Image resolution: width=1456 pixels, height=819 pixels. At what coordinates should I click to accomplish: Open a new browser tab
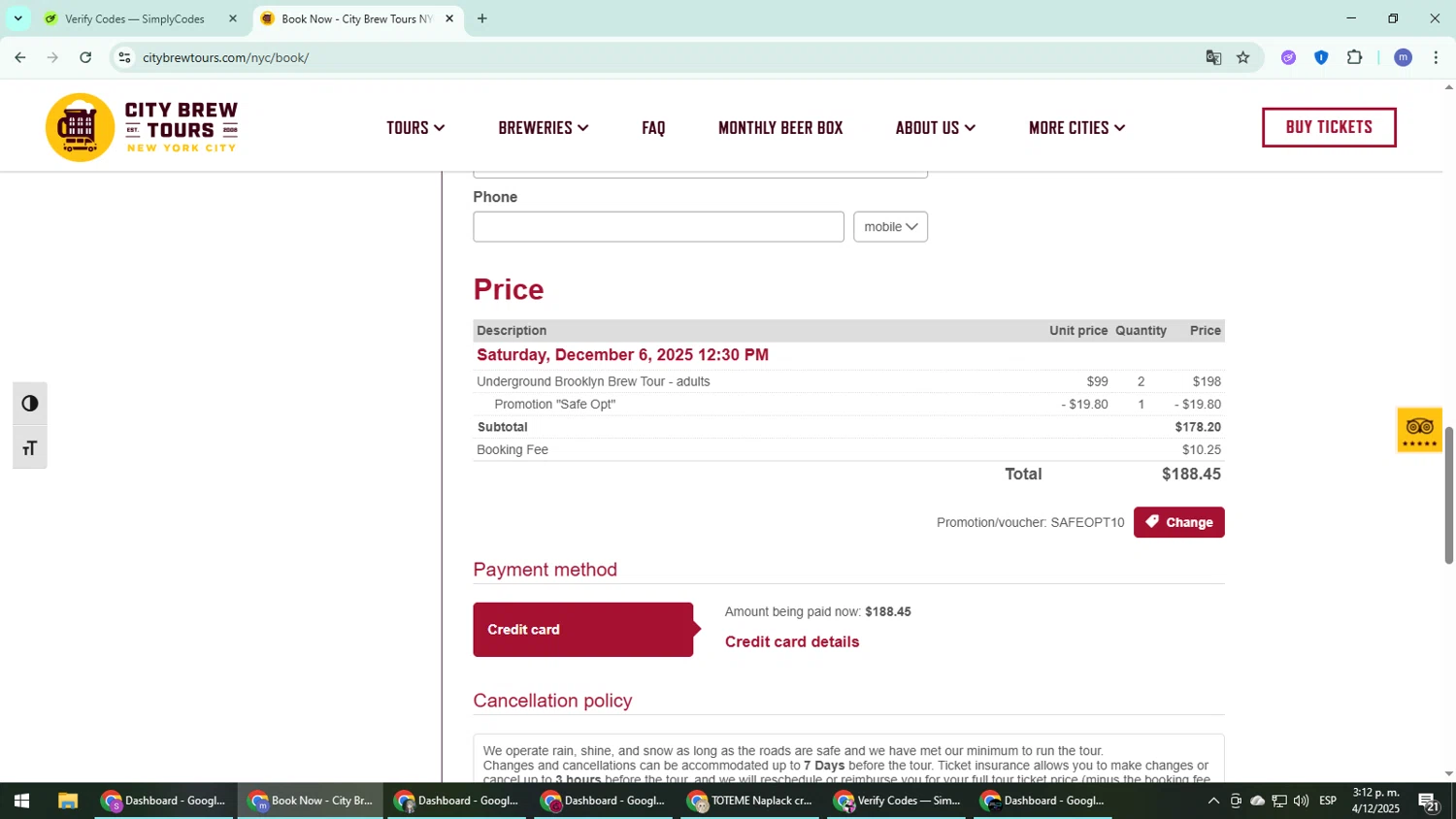482,18
